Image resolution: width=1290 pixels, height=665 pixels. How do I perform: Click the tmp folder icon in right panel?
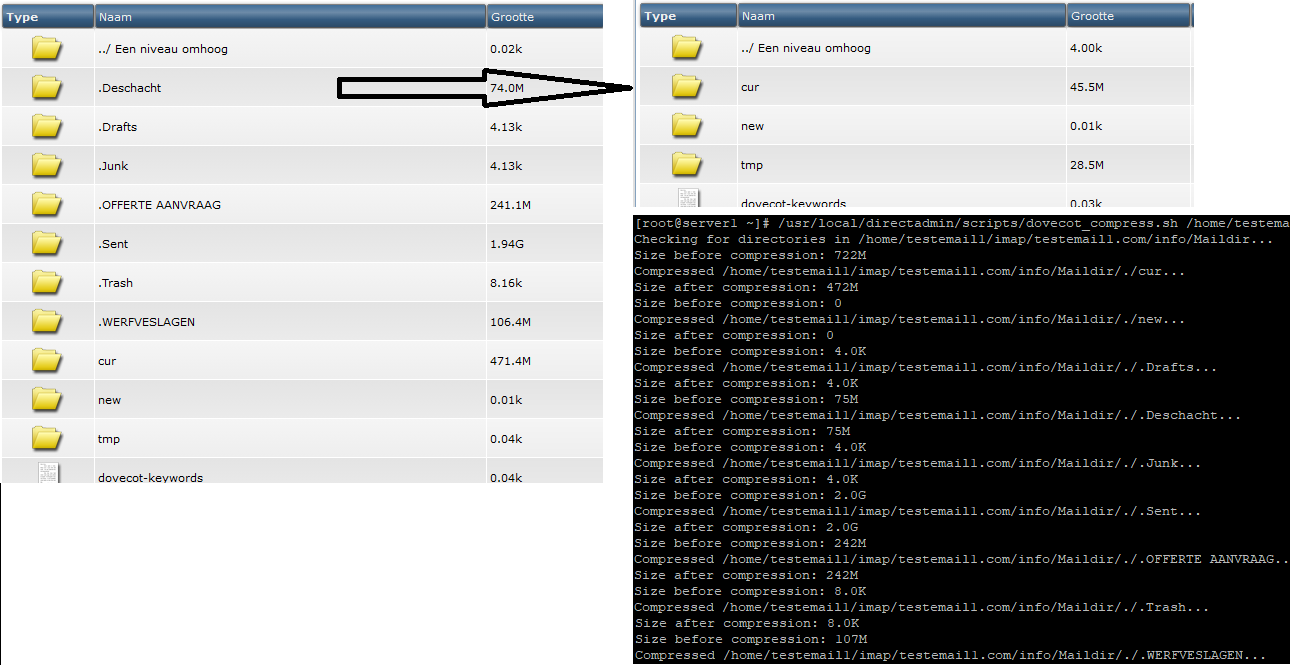click(x=686, y=164)
